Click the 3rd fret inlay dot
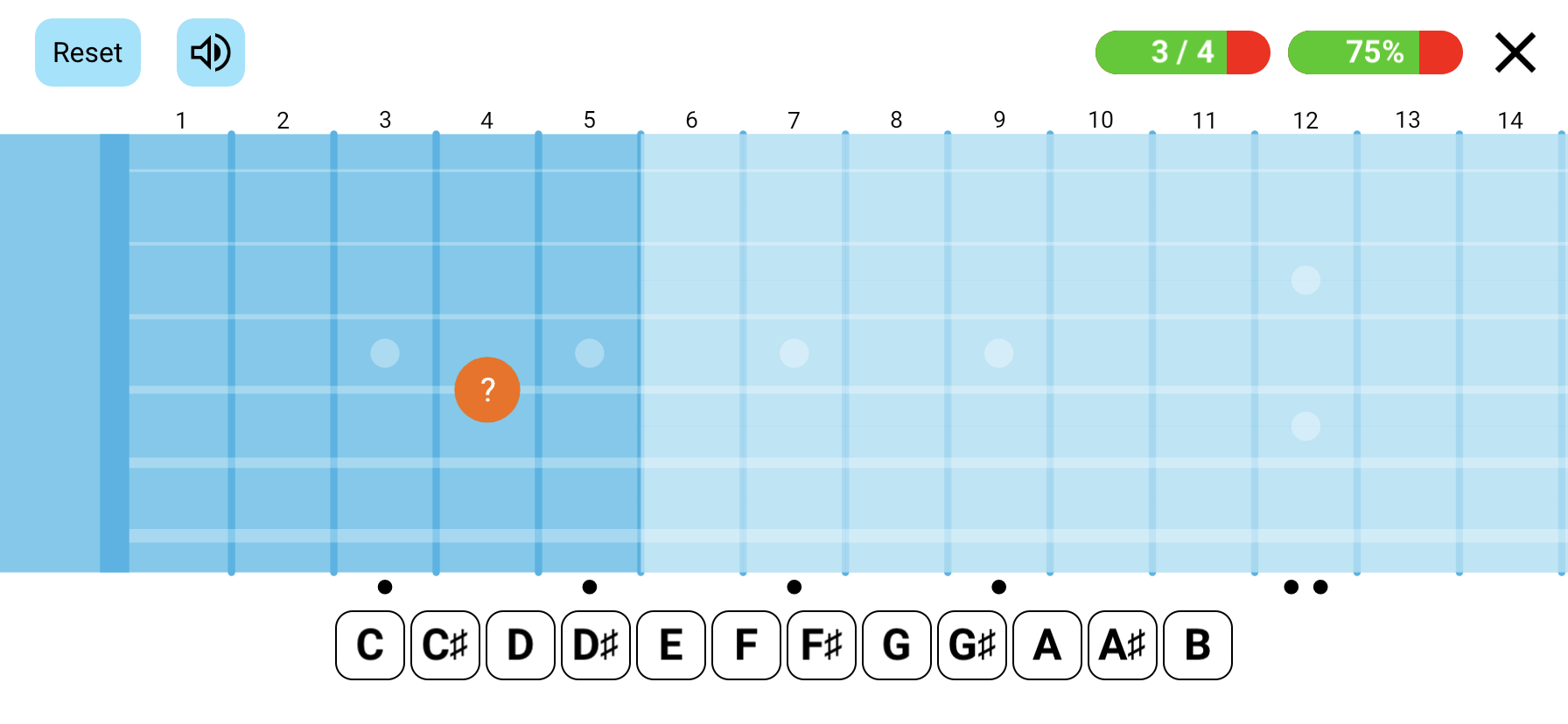 (385, 353)
